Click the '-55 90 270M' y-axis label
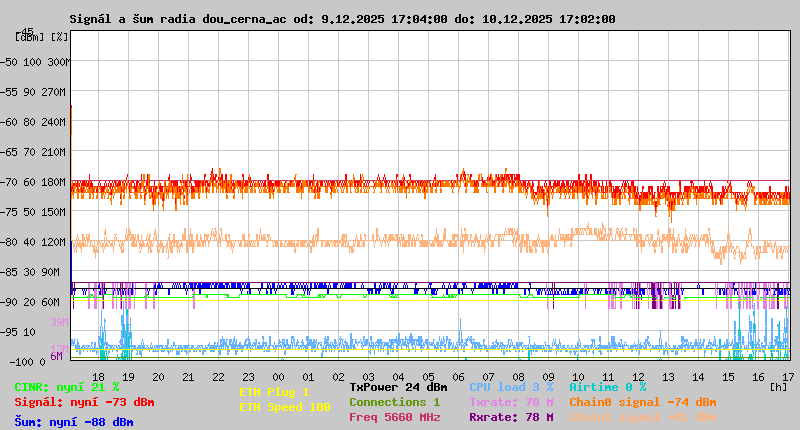Screen dimensions: 800x430 tap(33, 92)
